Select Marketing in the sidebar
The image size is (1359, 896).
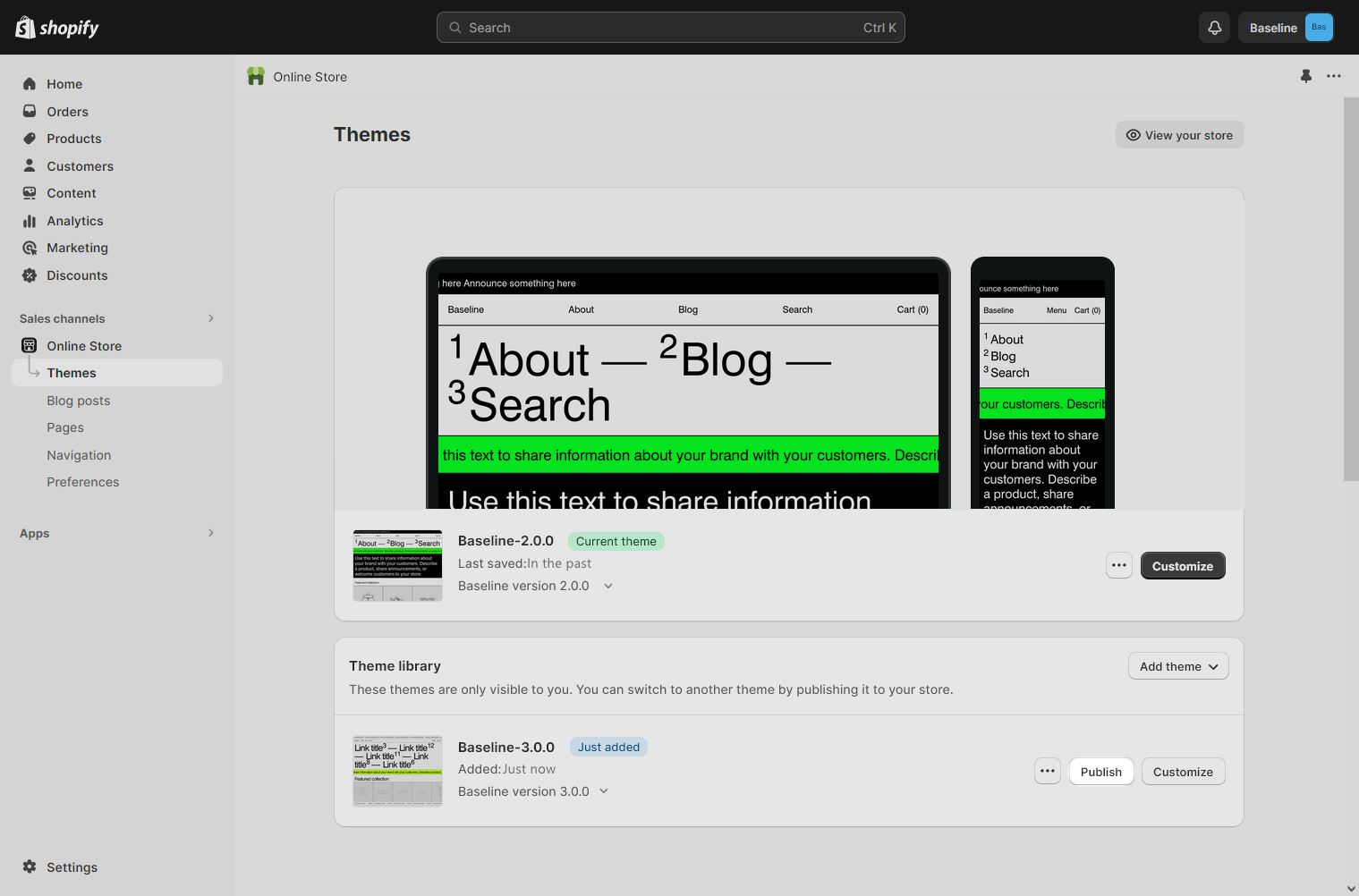77,248
